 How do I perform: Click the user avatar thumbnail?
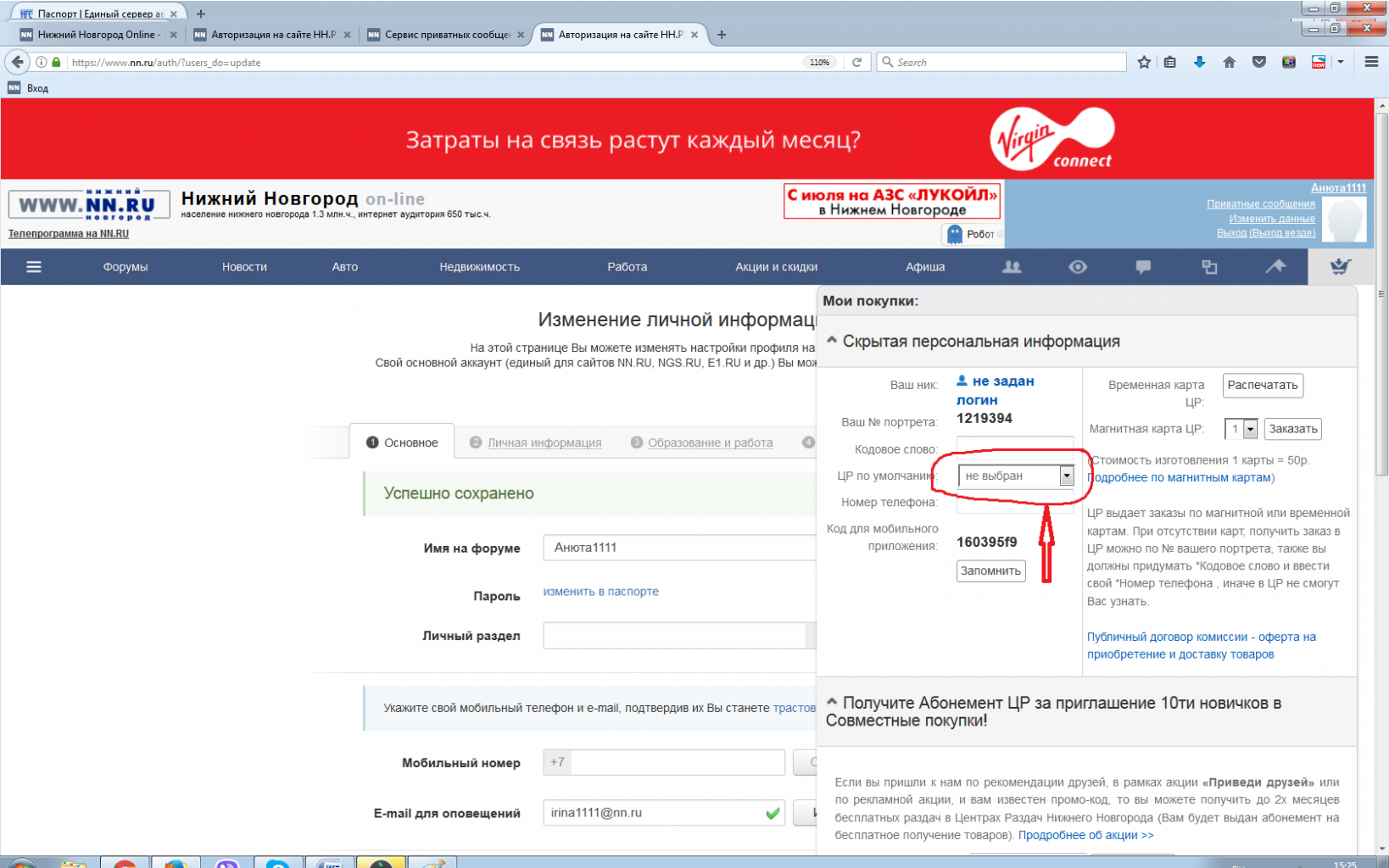[1345, 220]
